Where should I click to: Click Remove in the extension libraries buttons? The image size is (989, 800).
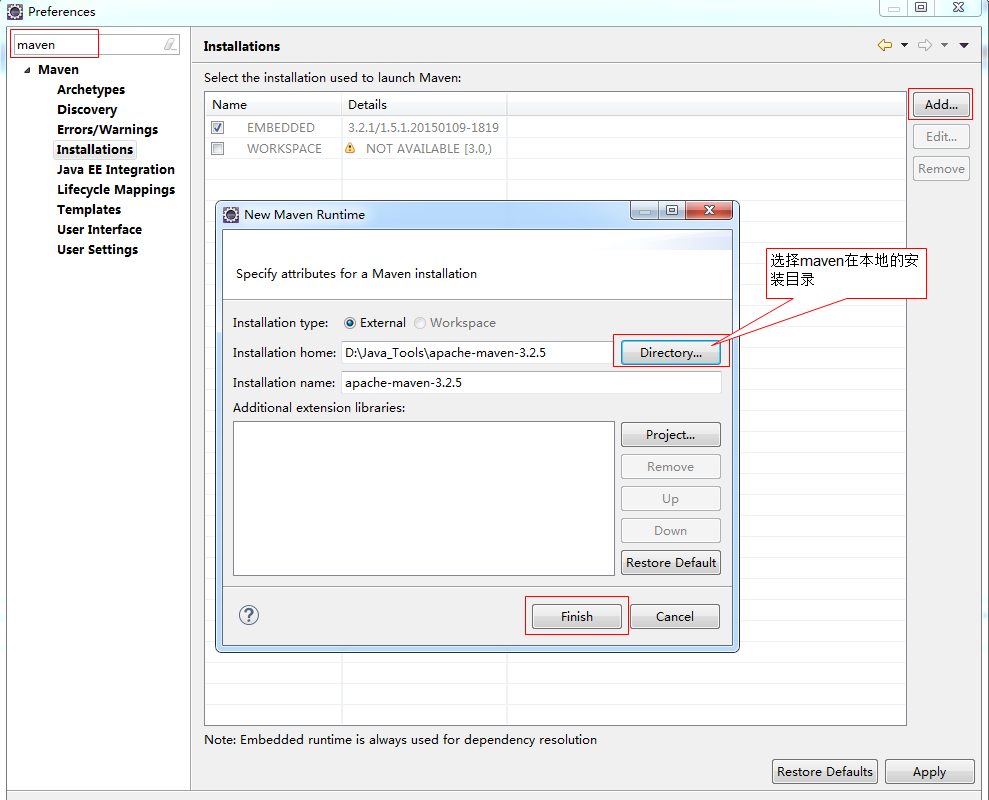tap(670, 467)
